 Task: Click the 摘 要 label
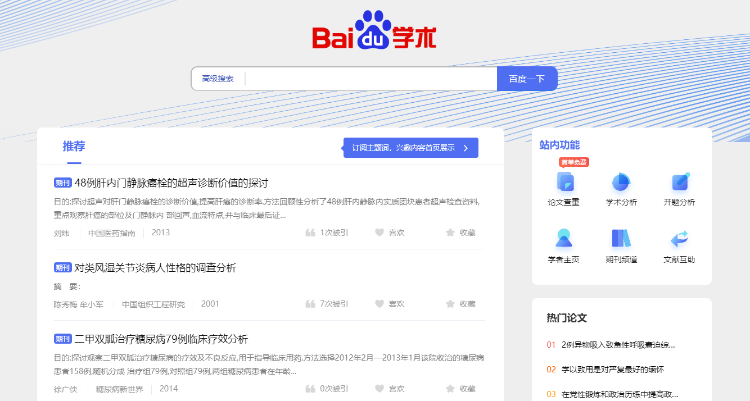coord(67,287)
